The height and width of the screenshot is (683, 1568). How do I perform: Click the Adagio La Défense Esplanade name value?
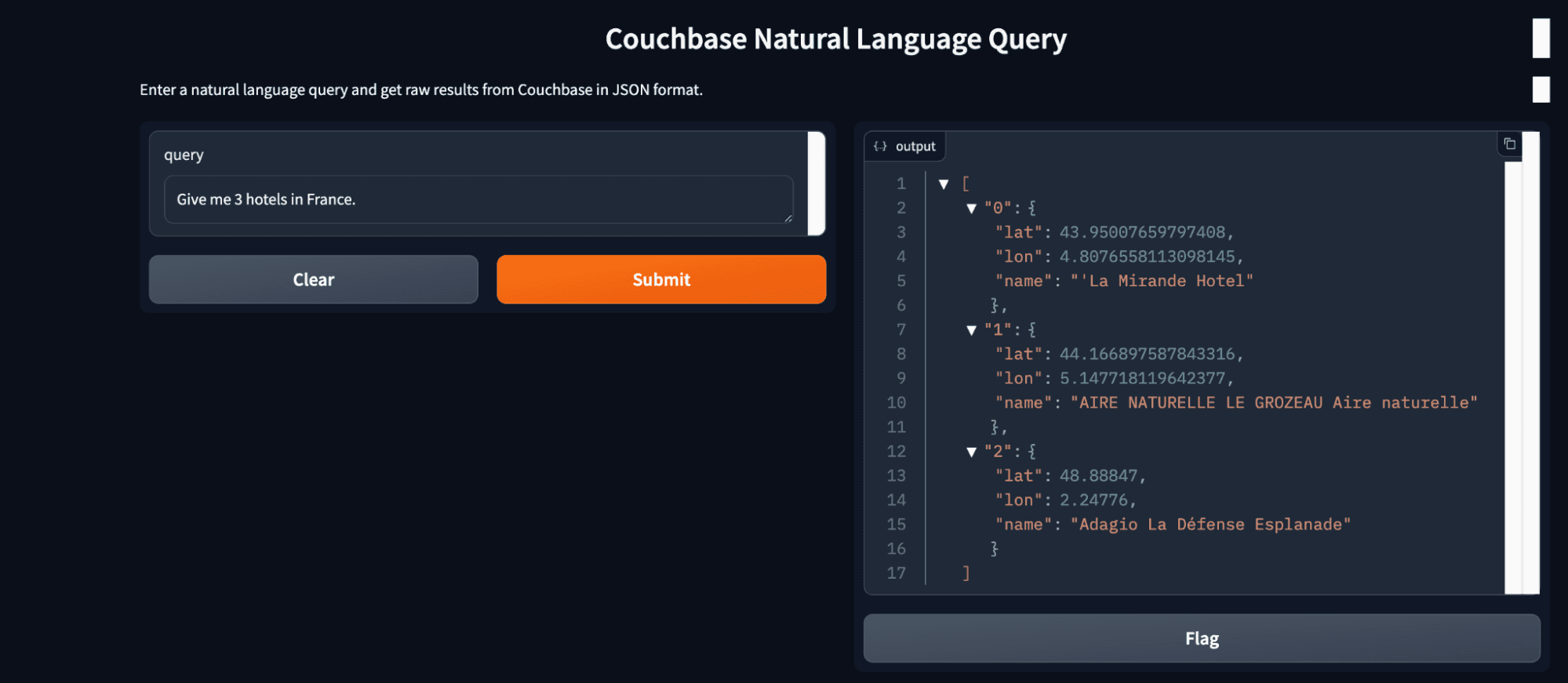(1210, 524)
